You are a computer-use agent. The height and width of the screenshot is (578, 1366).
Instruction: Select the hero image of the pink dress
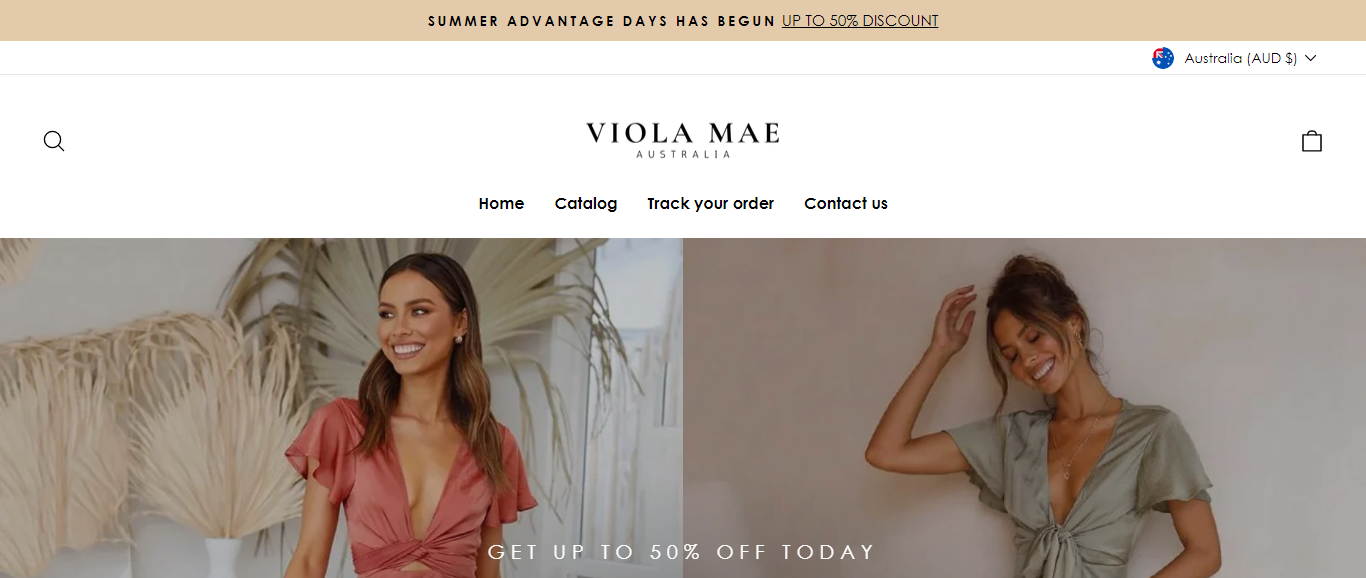pos(341,408)
